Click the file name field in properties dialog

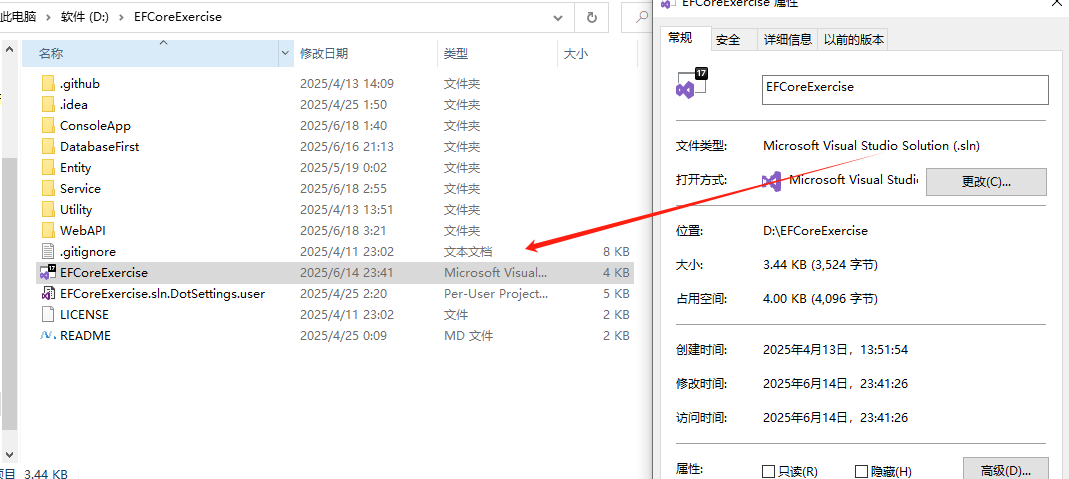pos(905,90)
